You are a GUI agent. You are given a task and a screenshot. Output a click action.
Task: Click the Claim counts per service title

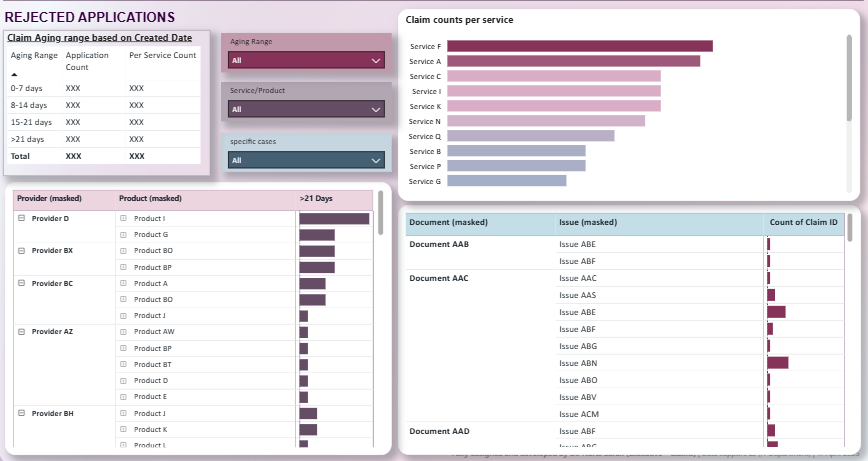(459, 20)
